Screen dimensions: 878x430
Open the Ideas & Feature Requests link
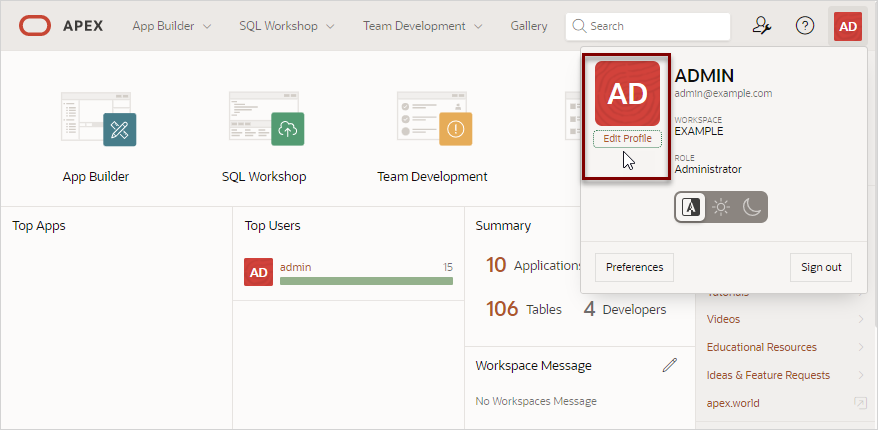click(x=768, y=375)
